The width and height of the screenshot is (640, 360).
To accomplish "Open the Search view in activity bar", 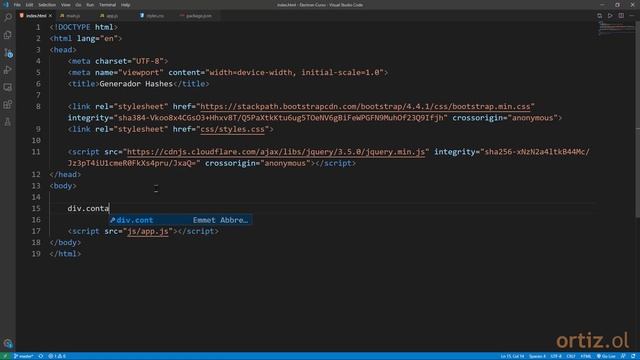I will (x=8, y=18).
